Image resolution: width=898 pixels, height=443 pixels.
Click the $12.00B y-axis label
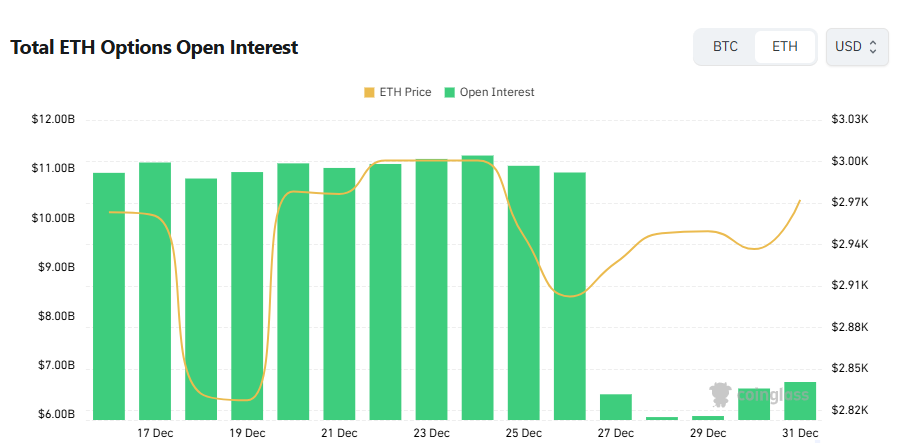(x=53, y=120)
